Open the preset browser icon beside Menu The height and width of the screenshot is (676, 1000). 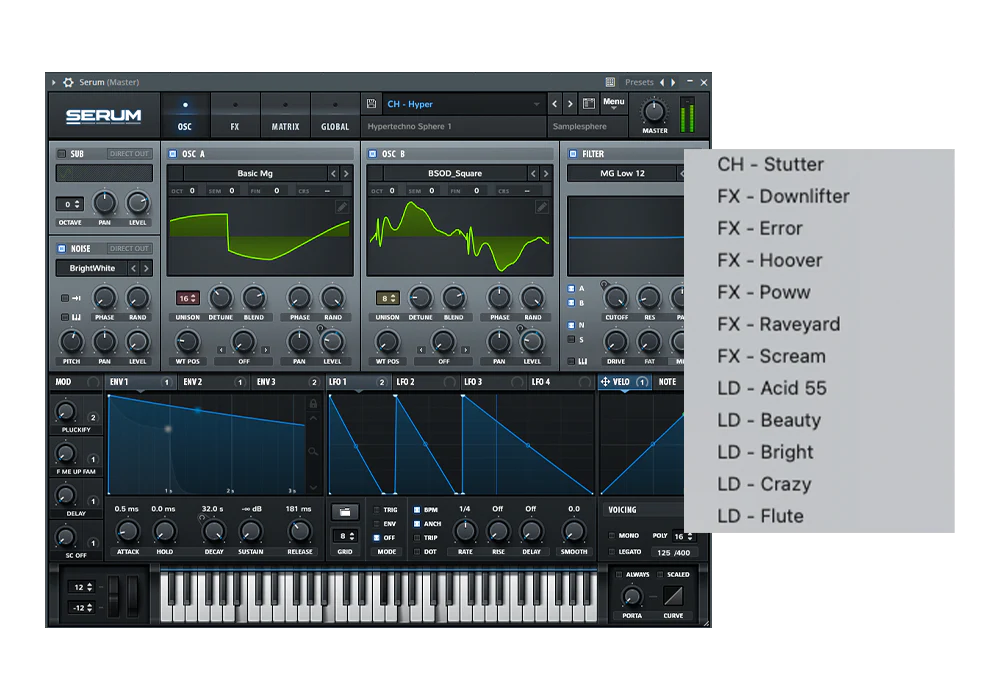pos(589,104)
